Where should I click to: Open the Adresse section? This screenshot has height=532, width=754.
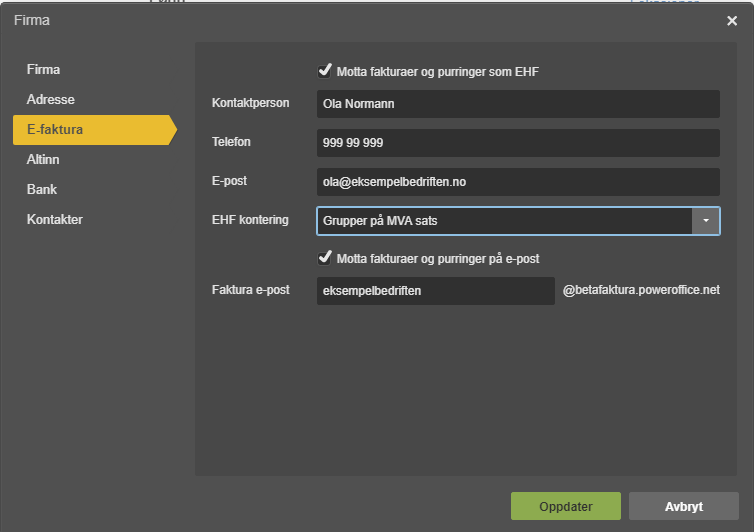pos(51,100)
